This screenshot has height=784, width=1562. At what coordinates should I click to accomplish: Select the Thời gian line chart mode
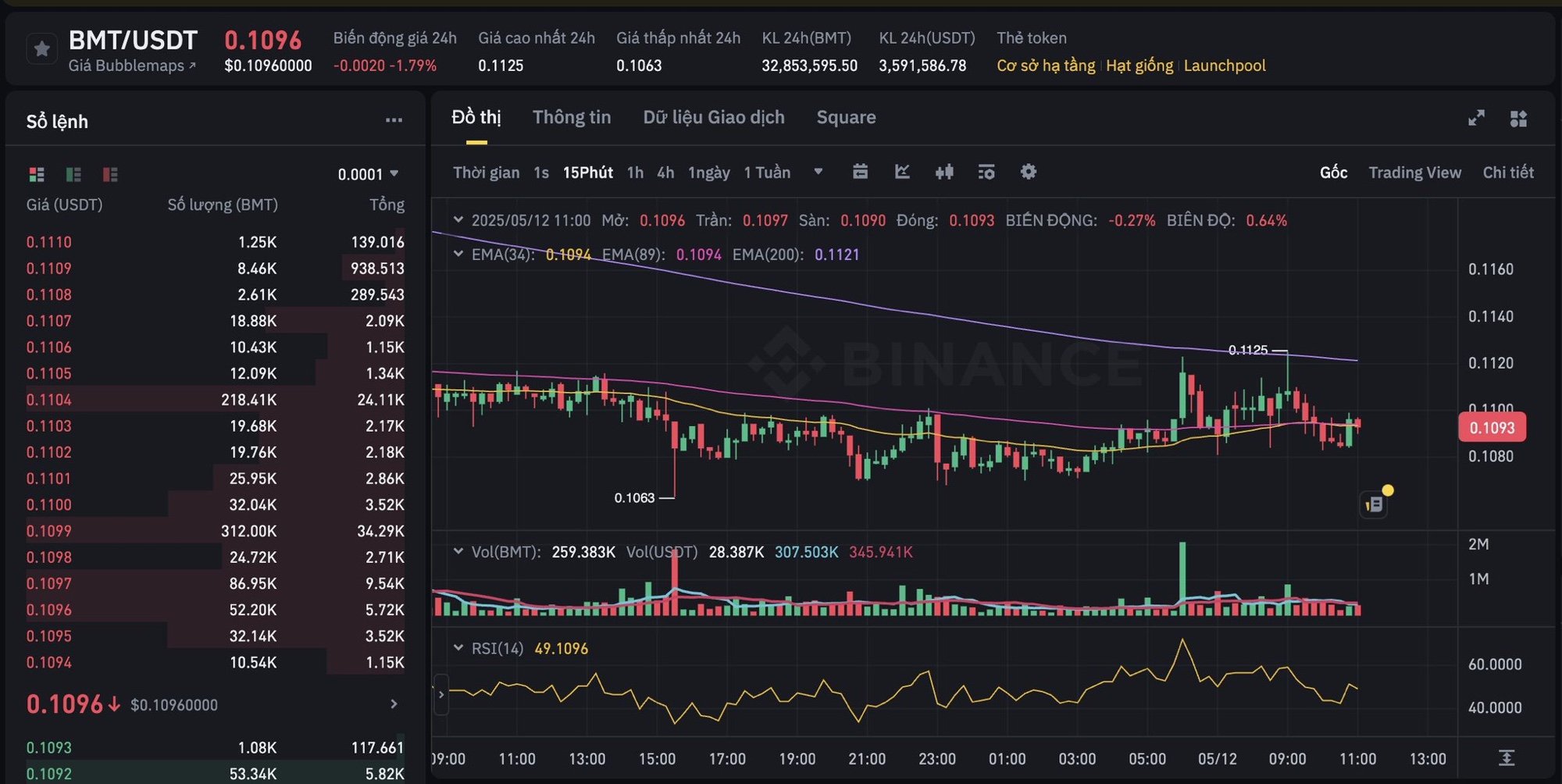[x=486, y=173]
